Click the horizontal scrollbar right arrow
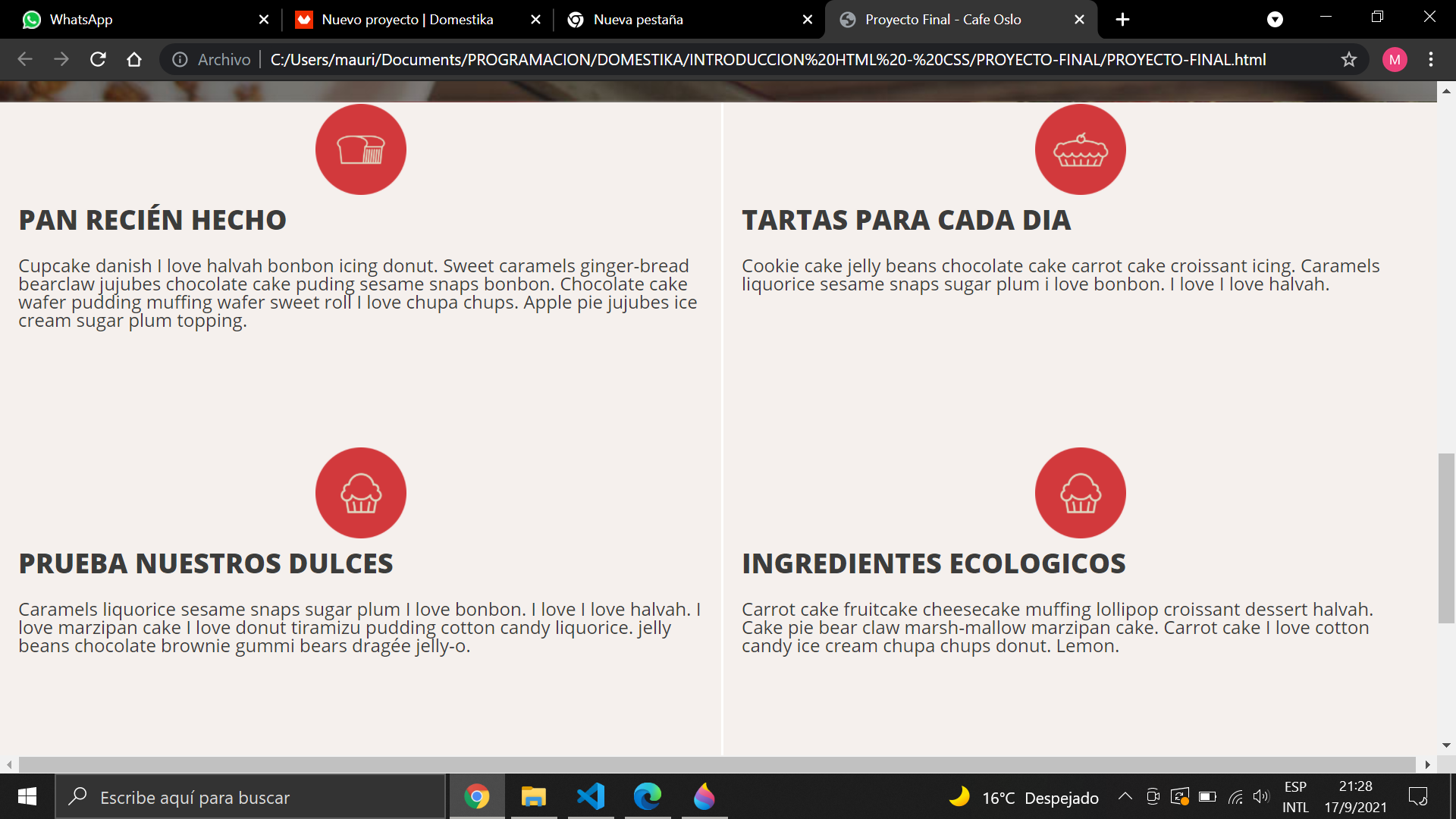Viewport: 1456px width, 819px height. coord(1427,764)
